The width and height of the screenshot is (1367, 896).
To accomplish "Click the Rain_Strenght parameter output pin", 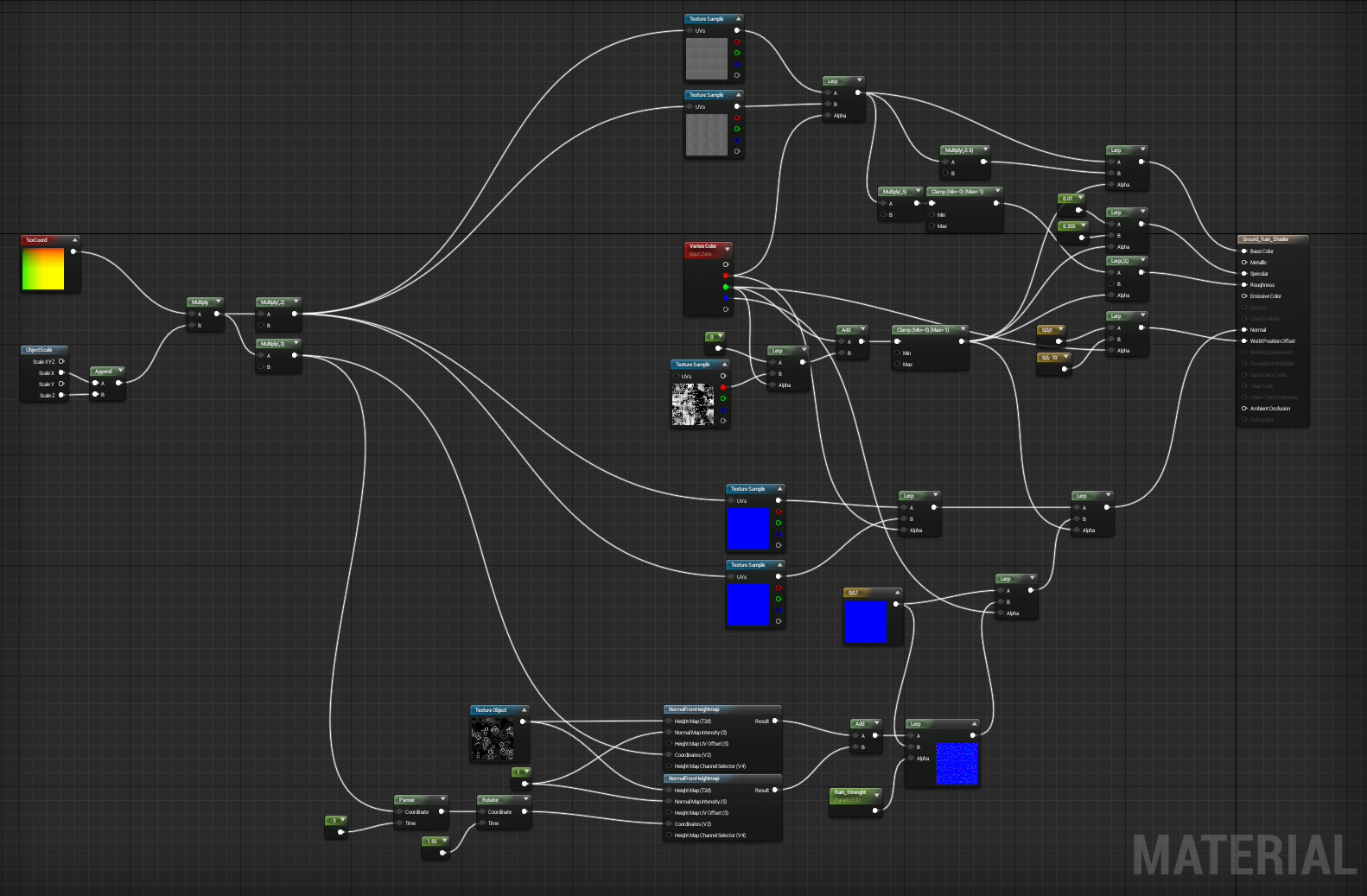I will 875,810.
